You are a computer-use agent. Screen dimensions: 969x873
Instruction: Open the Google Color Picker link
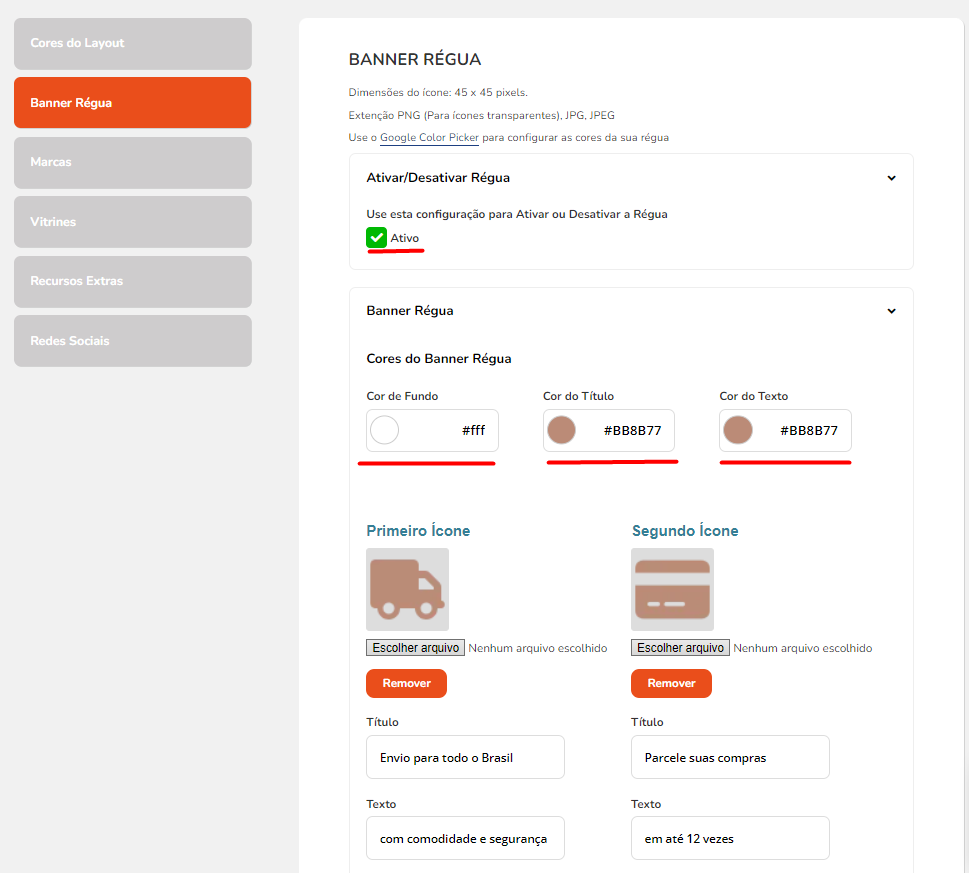(x=429, y=137)
